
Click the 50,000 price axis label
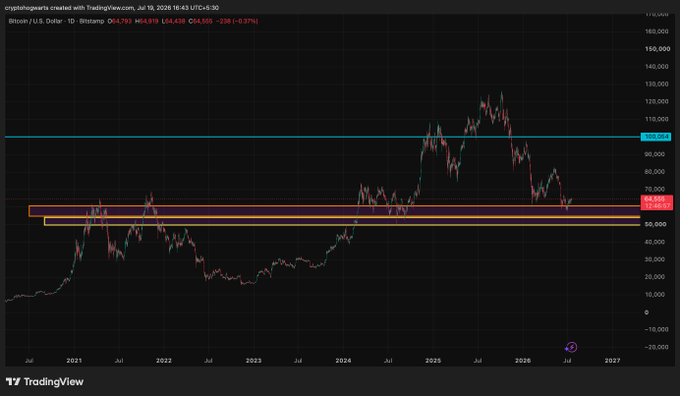click(655, 224)
